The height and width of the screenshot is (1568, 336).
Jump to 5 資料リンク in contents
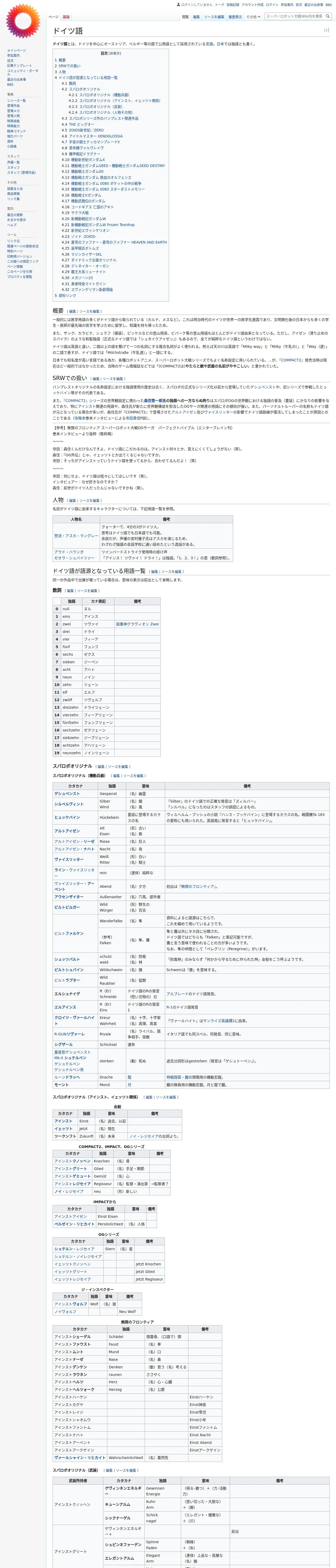[x=65, y=296]
